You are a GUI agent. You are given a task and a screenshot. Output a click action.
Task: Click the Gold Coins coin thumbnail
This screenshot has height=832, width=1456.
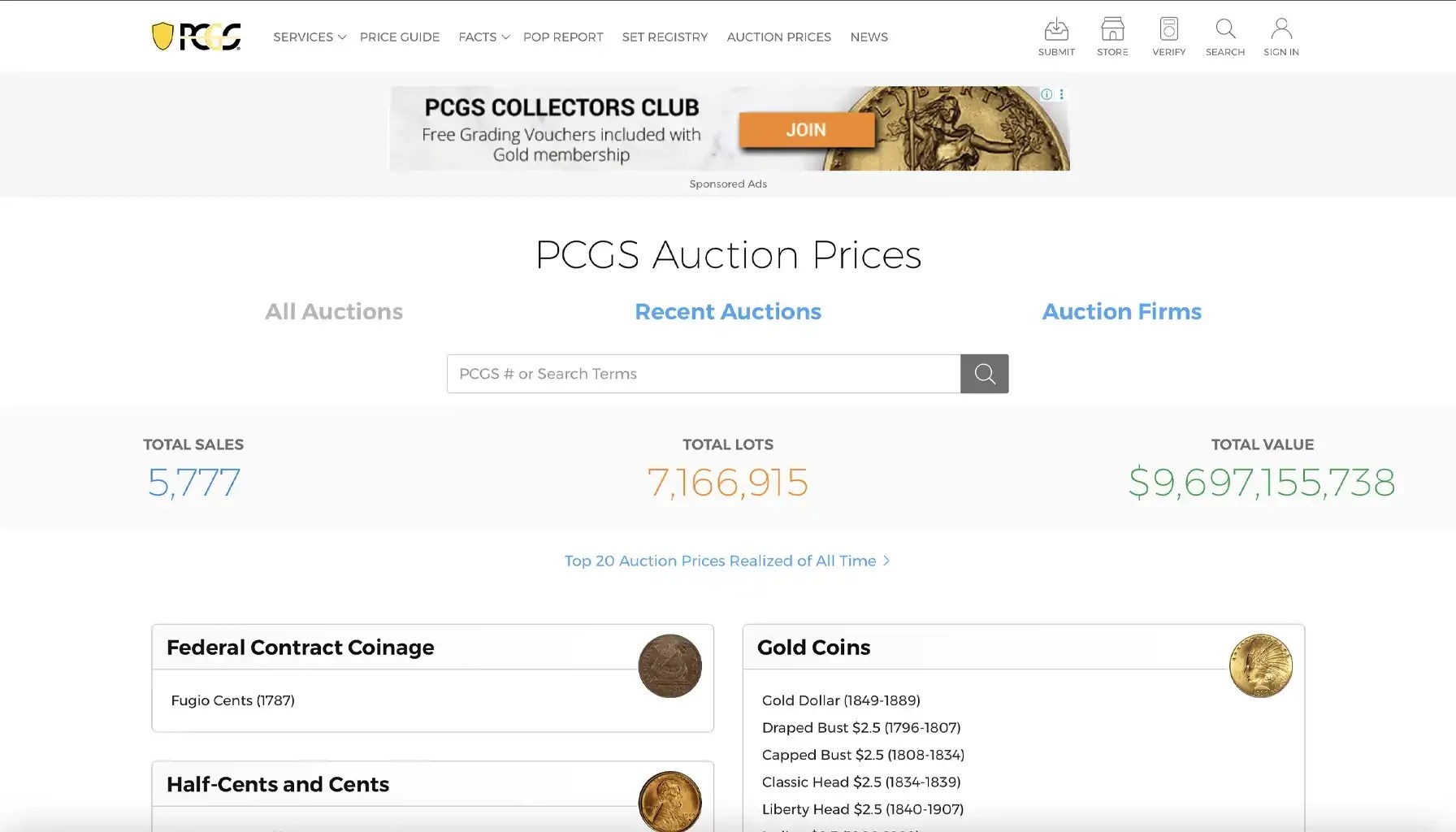point(1260,665)
